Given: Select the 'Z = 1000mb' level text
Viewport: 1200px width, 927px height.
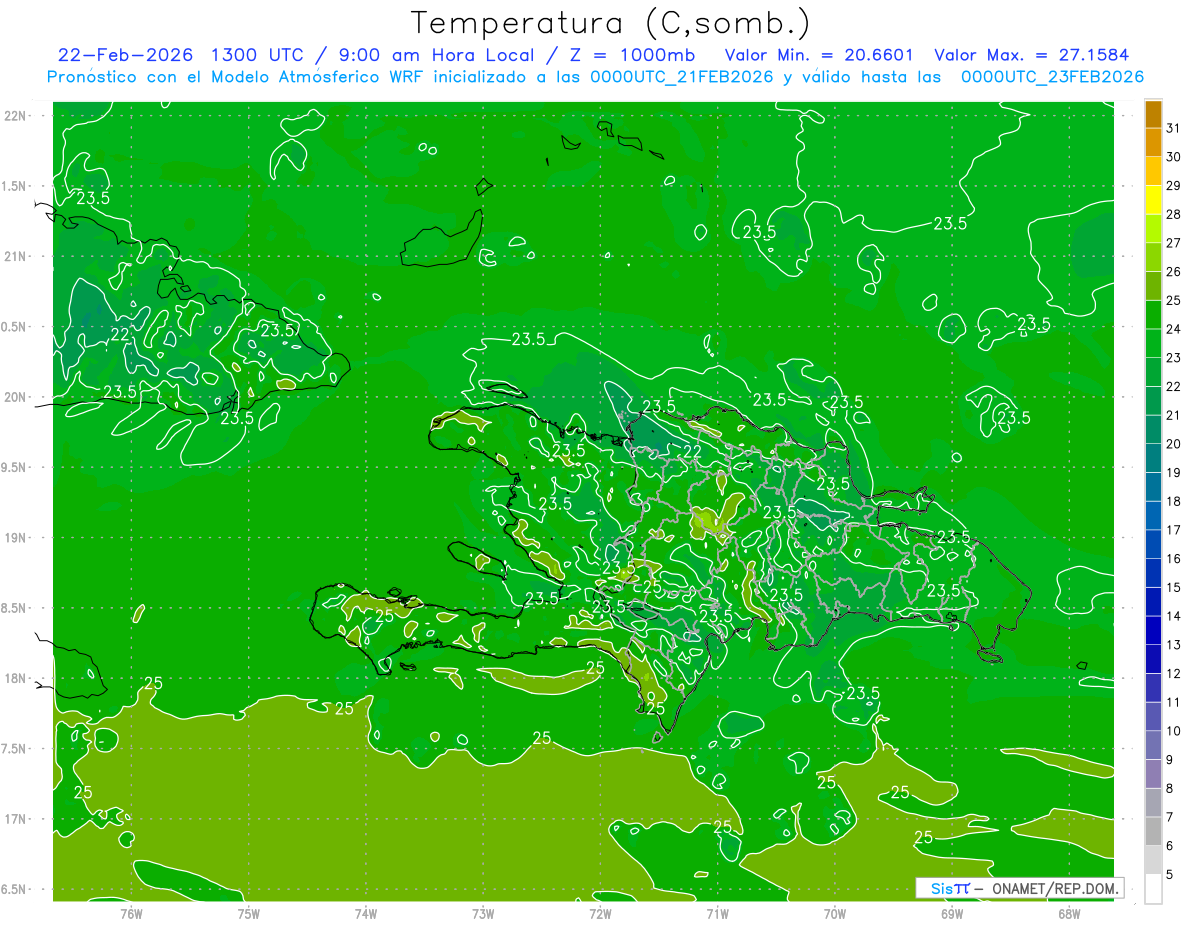Looking at the screenshot, I should (x=631, y=55).
